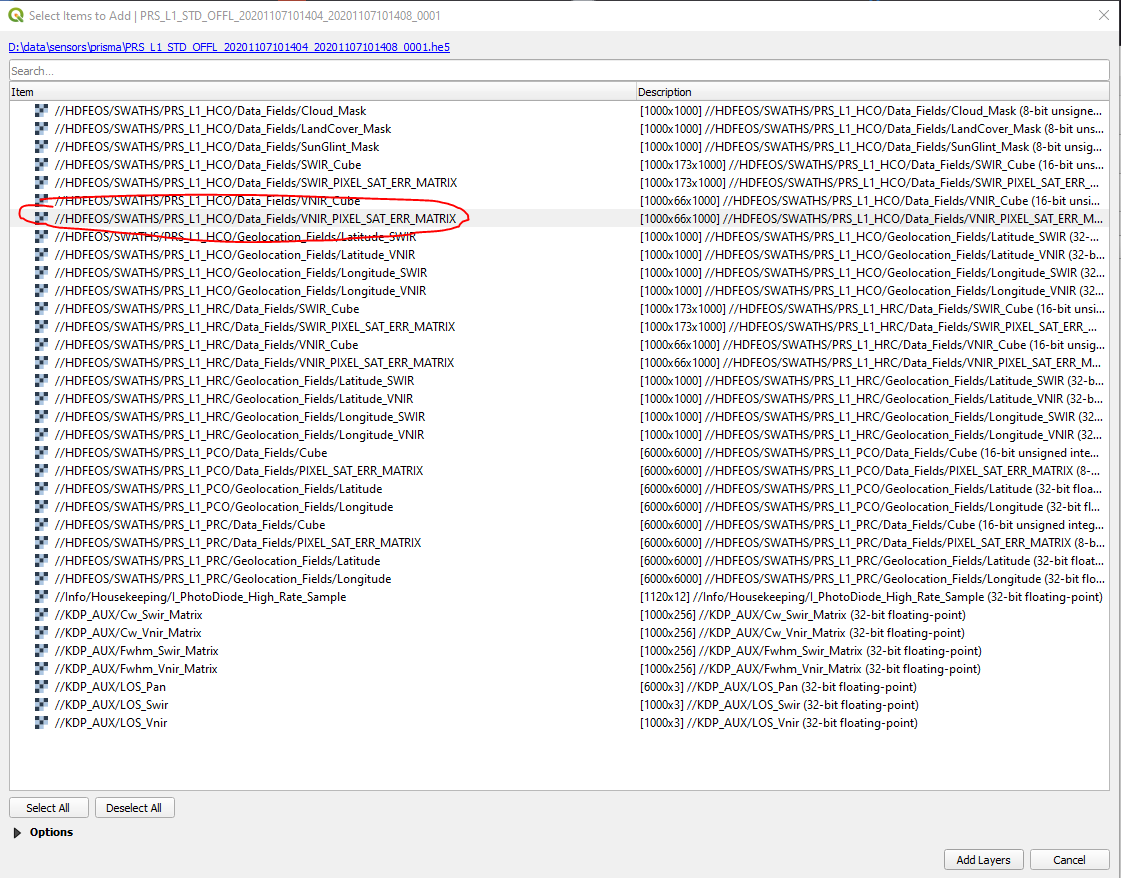This screenshot has height=878, width=1121.
Task: Click the raster icon for LandCover_Mask
Action: (x=39, y=128)
